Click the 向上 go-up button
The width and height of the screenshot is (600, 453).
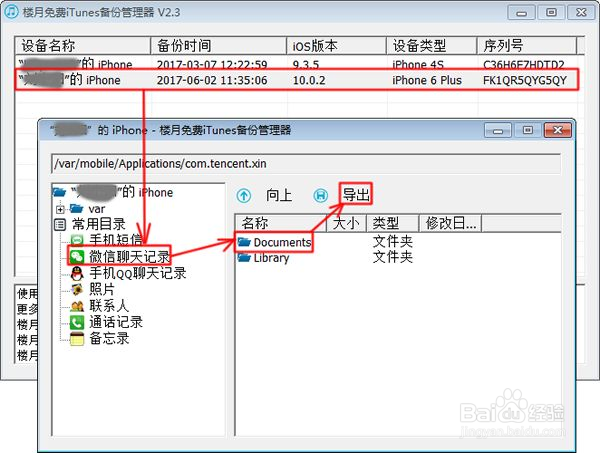point(279,195)
